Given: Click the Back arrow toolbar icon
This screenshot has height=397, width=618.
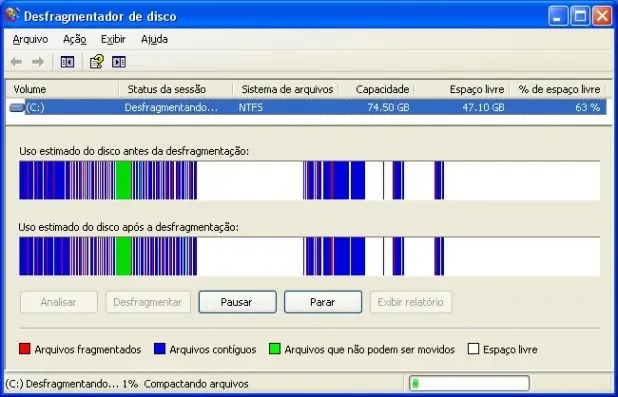Looking at the screenshot, I should (16, 62).
